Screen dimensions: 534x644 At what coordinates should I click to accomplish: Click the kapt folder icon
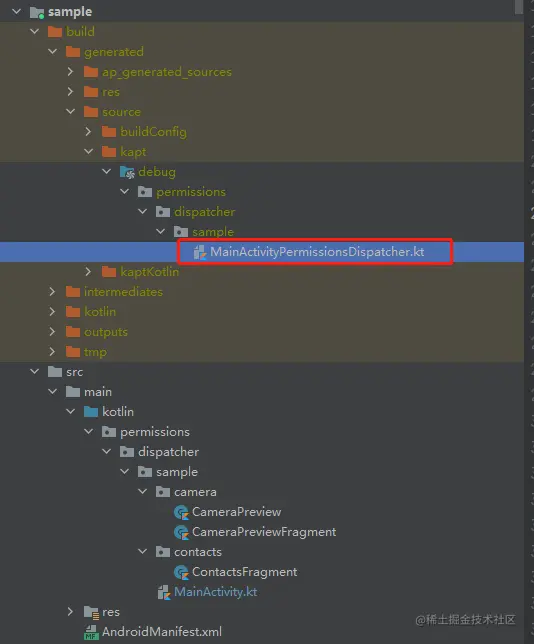(x=109, y=152)
